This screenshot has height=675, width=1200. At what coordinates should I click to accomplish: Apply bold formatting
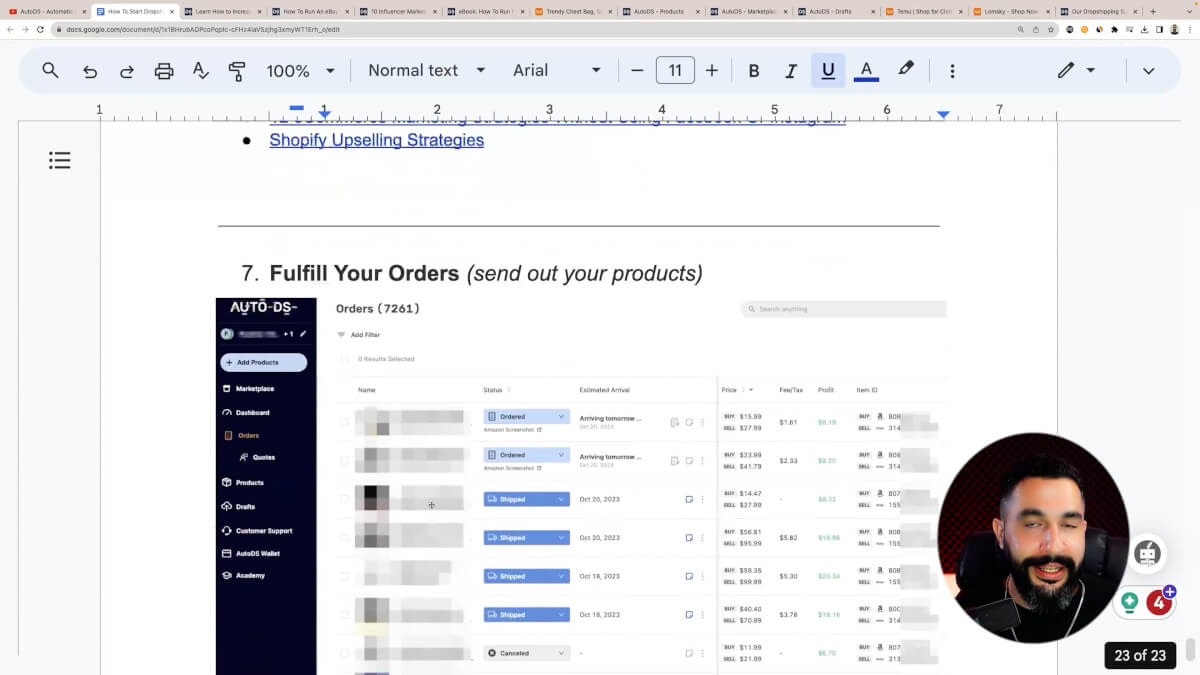(x=754, y=71)
